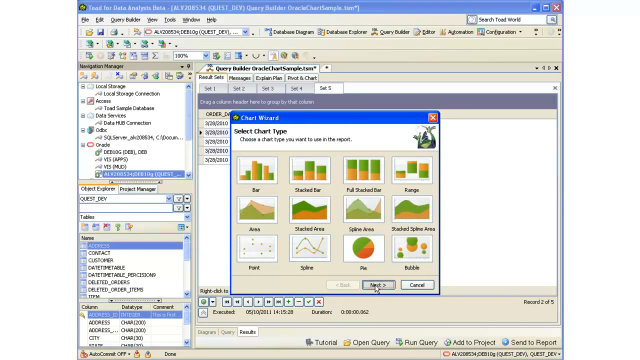Open the connection selector dropdown in toolbar
Image resolution: width=640 pixels, height=360 pixels.
click(x=245, y=32)
